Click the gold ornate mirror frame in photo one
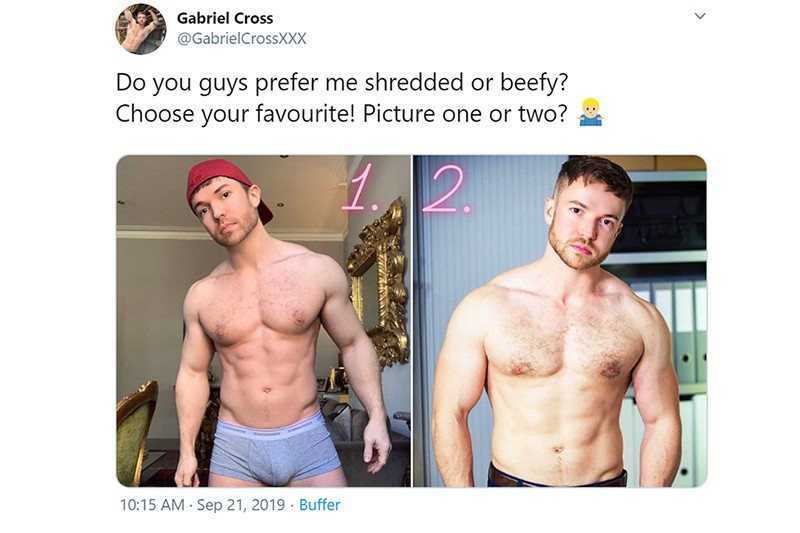This screenshot has height=533, width=800. [x=380, y=281]
